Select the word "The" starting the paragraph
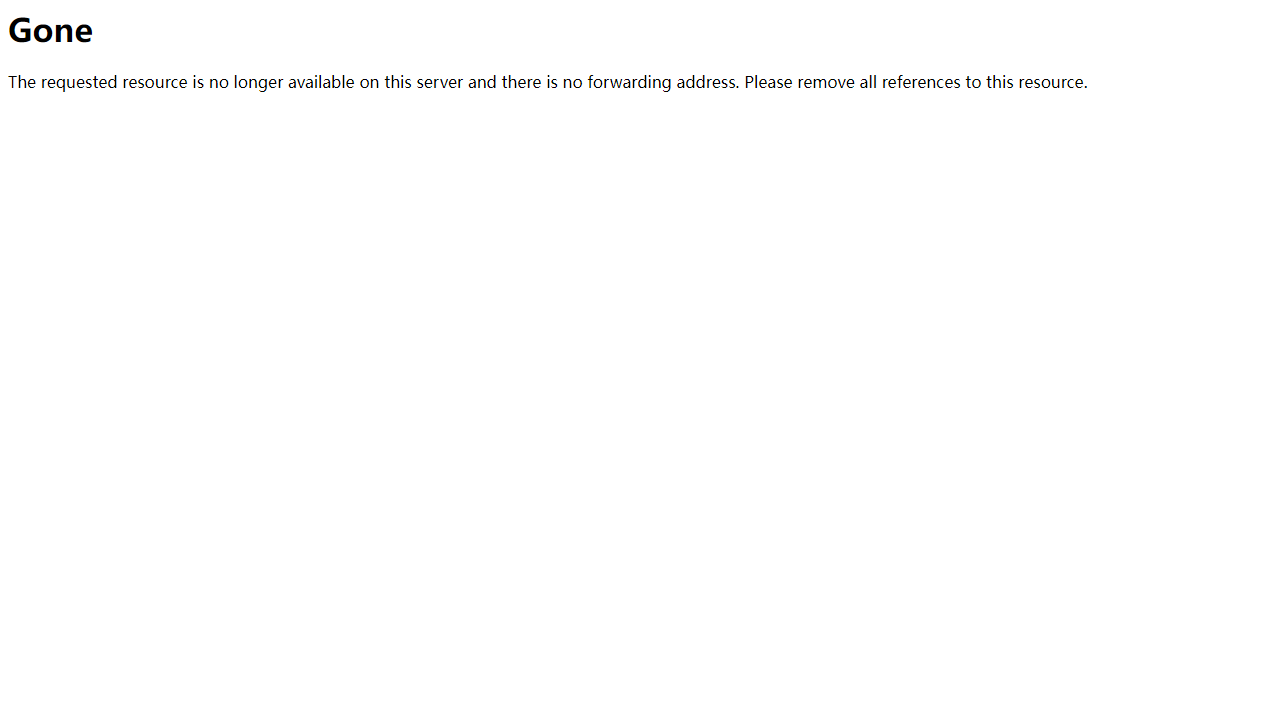This screenshot has width=1280, height=720. pyautogui.click(x=22, y=82)
